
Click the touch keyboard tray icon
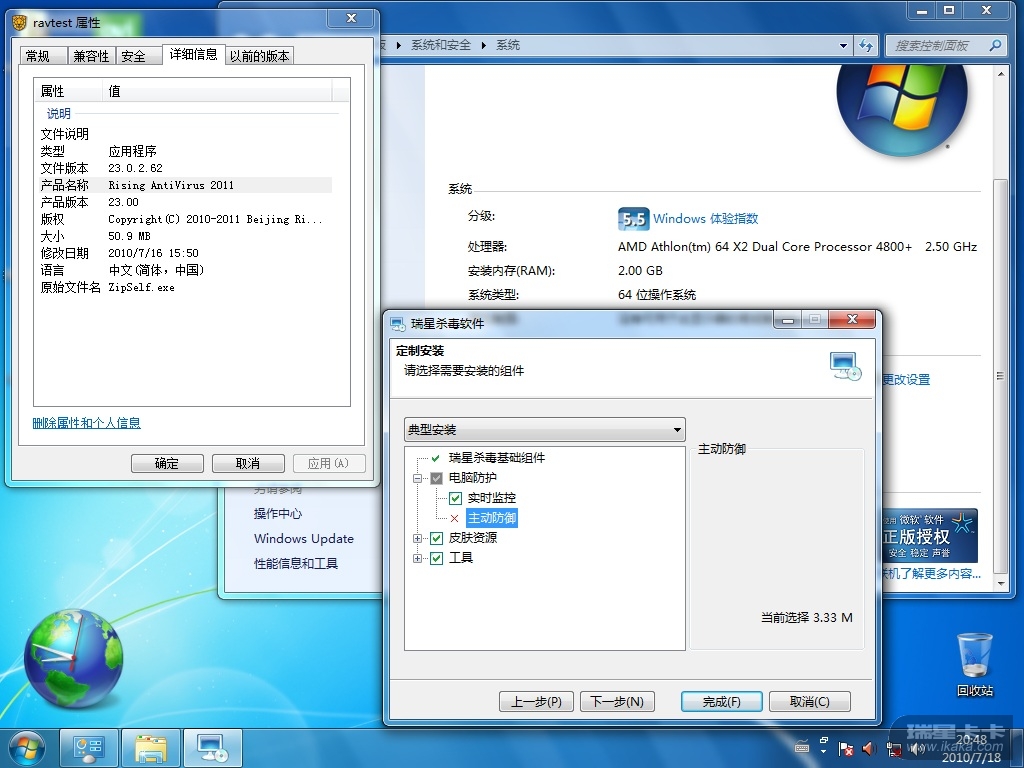click(802, 747)
